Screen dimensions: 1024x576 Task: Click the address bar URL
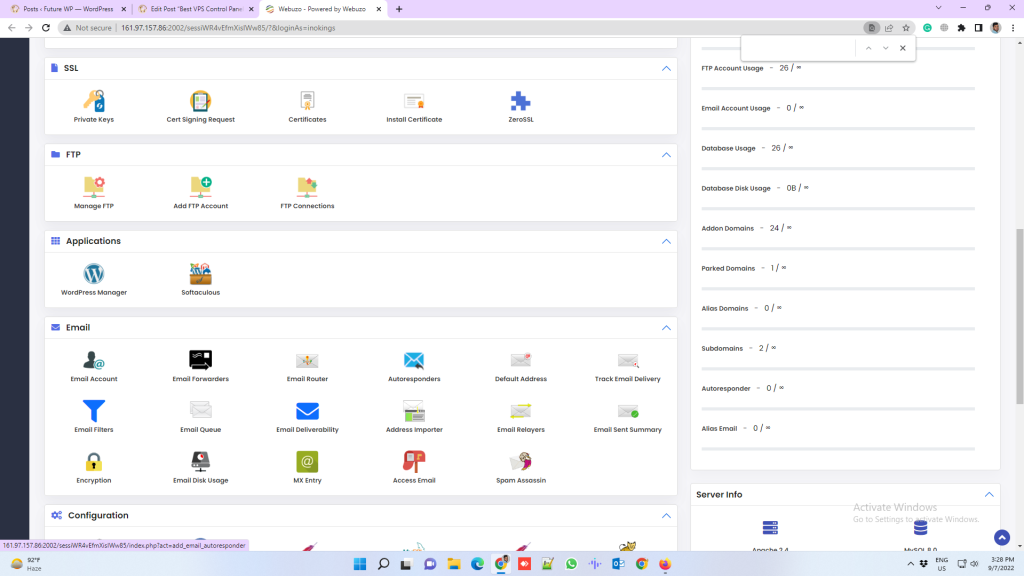click(x=228, y=28)
